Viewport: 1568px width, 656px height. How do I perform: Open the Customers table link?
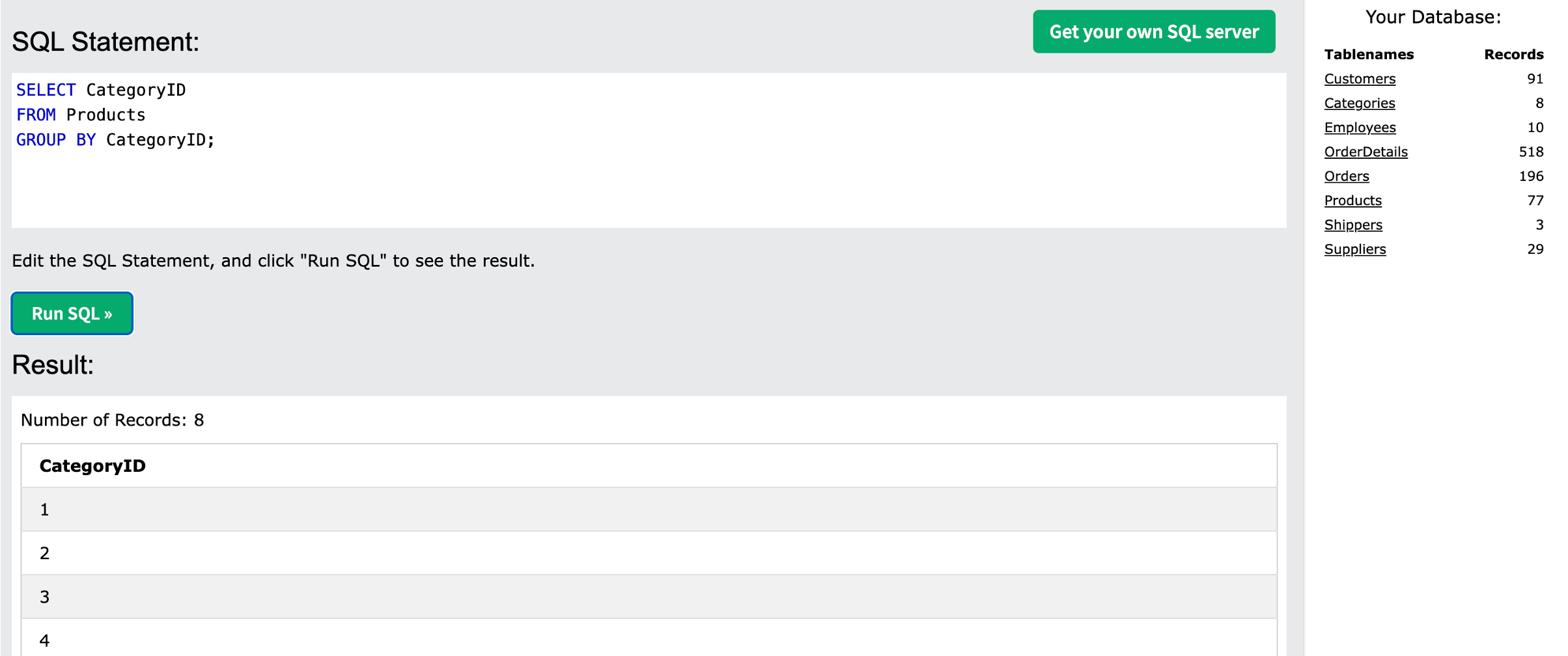(x=1360, y=79)
